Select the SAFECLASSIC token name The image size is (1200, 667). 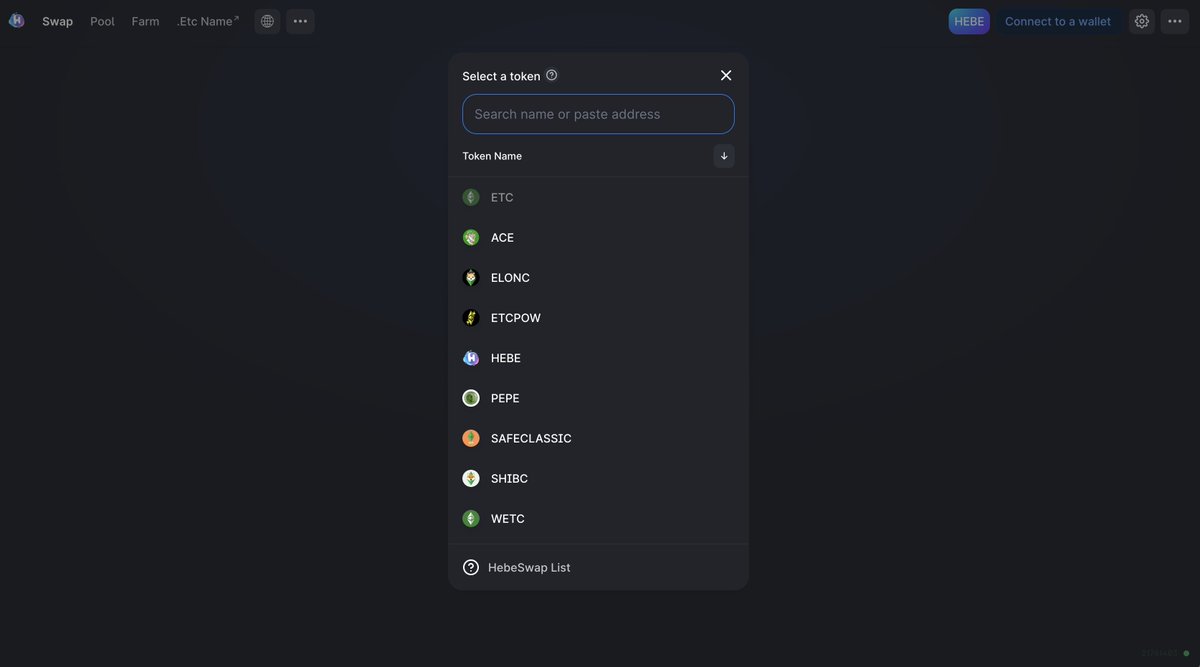(531, 438)
